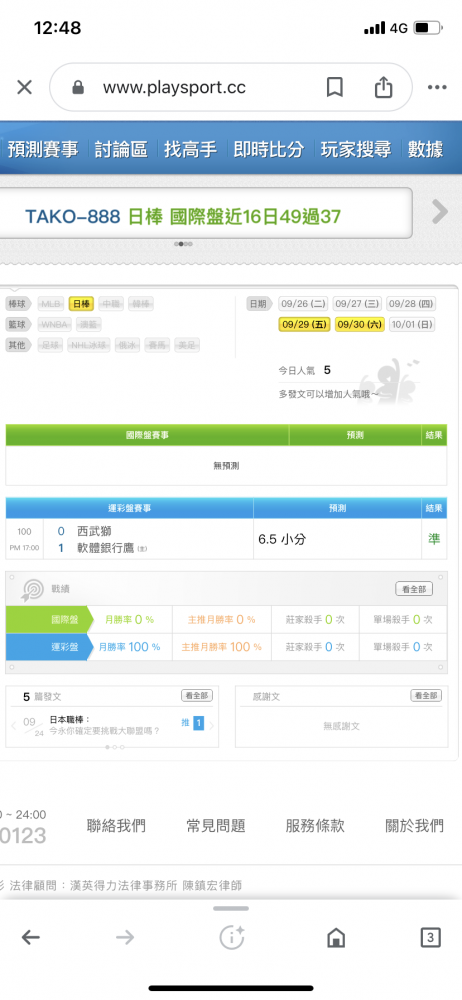Open the 聯絡我們 footer link

click(116, 826)
